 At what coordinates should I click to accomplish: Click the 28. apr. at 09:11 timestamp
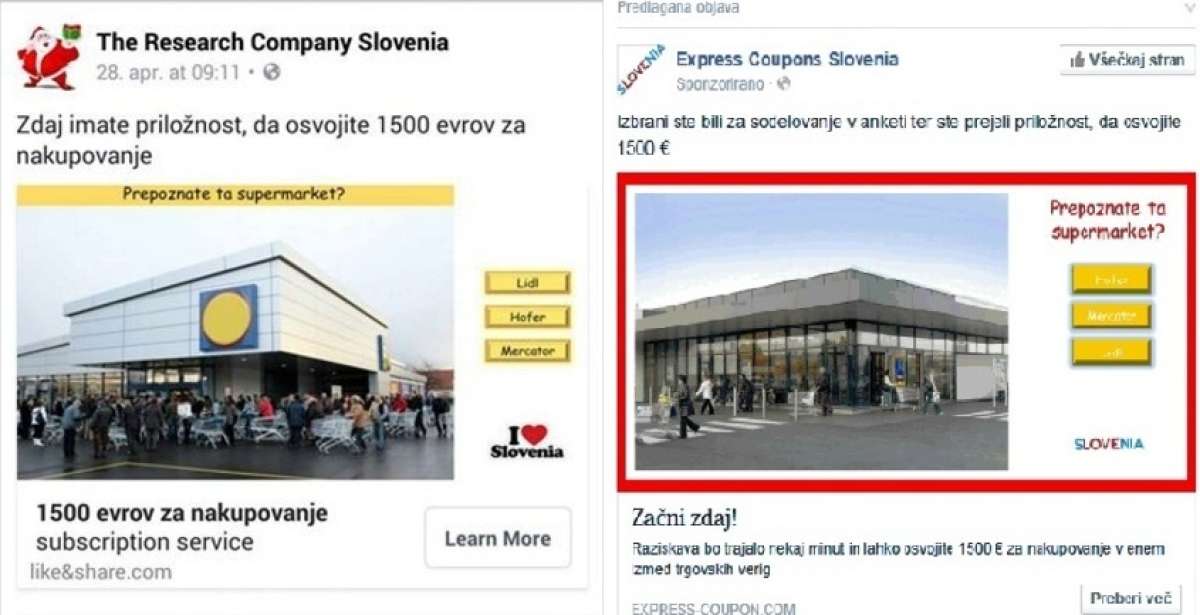[x=168, y=72]
